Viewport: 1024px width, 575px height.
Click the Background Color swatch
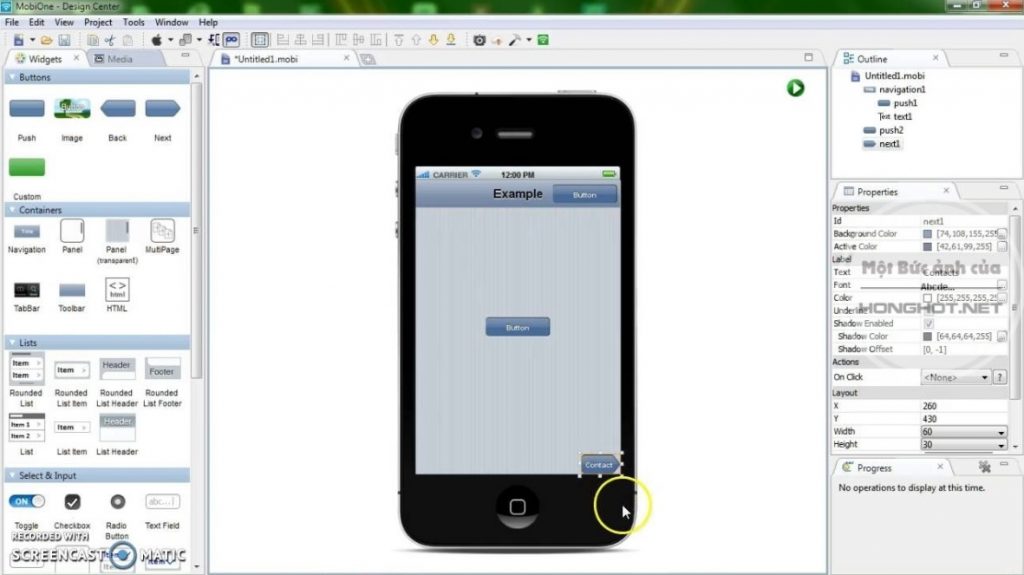(927, 233)
